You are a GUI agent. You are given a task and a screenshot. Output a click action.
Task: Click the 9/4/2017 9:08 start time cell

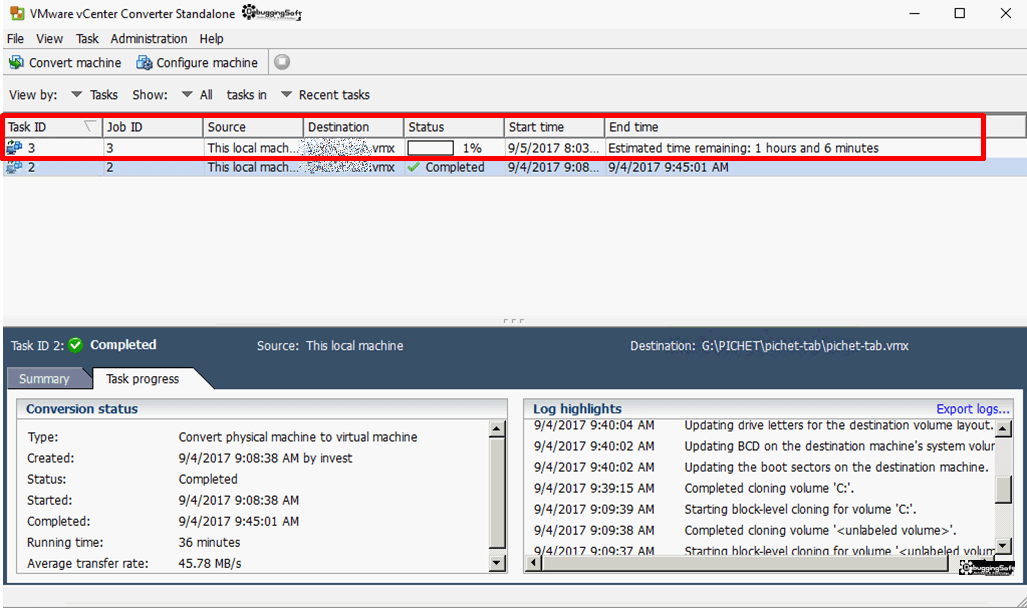(553, 167)
